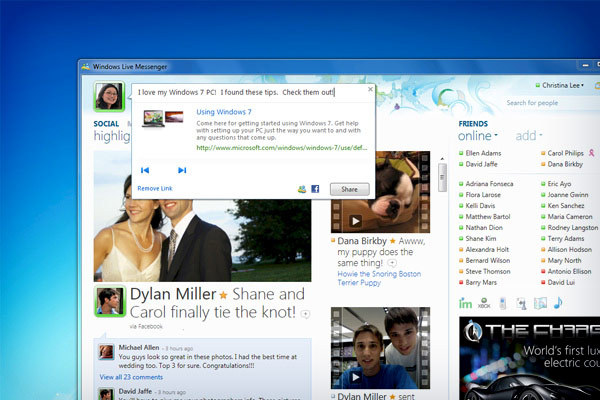
Task: Click the Remove Link link
Action: (155, 189)
